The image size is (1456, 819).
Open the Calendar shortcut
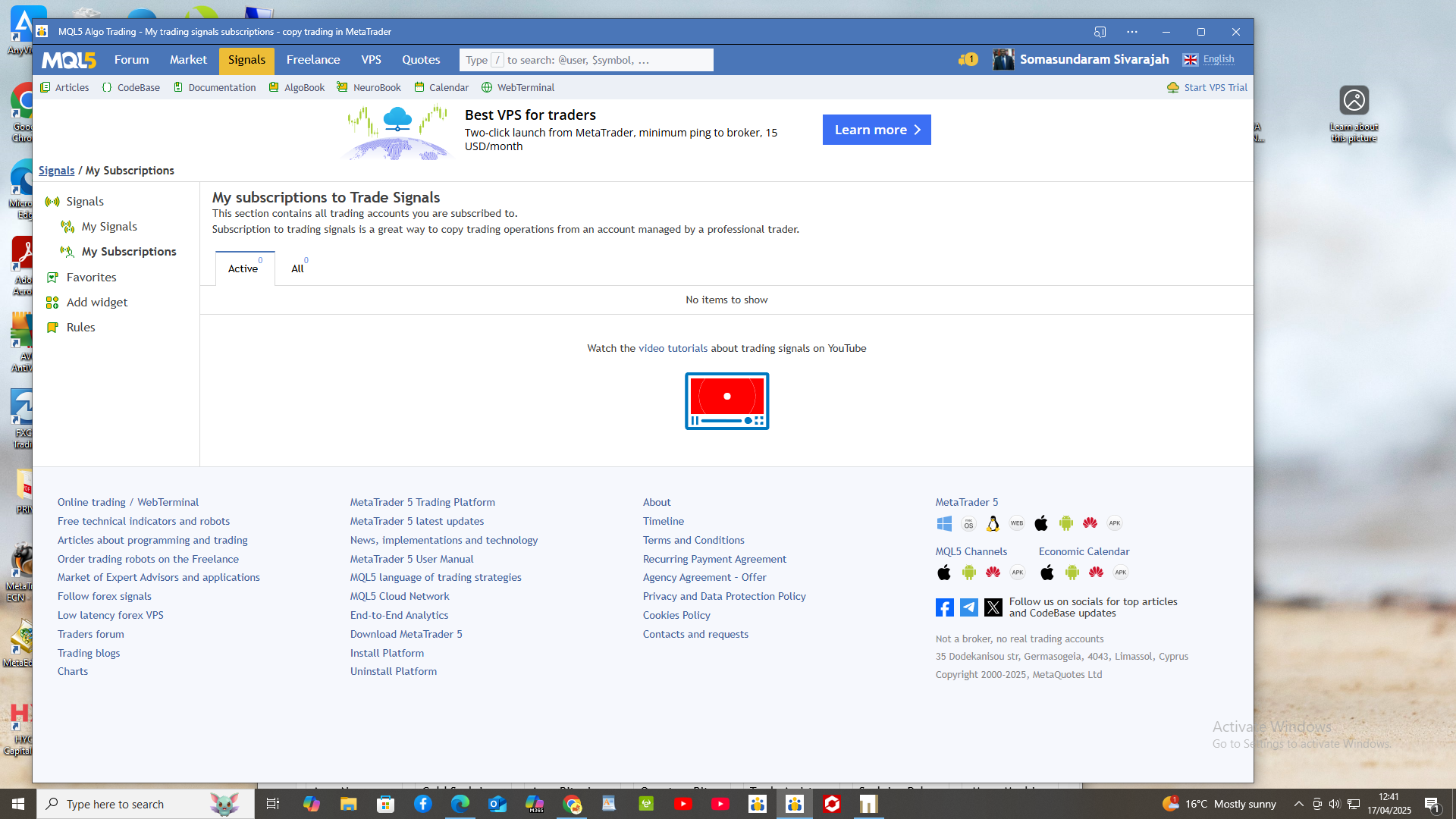point(441,88)
